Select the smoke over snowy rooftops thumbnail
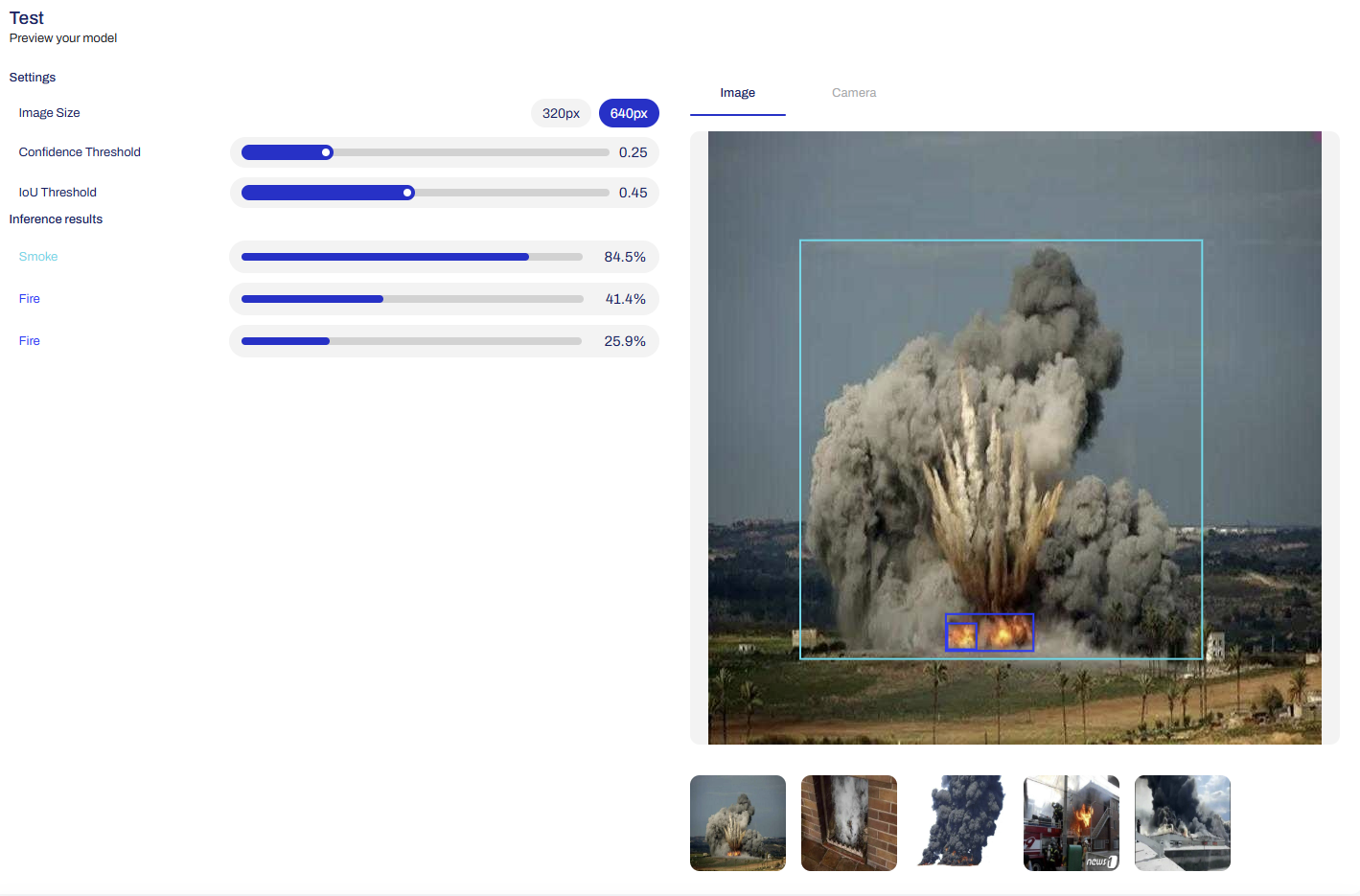Screen dimensions: 1360x896 pos(1183,823)
